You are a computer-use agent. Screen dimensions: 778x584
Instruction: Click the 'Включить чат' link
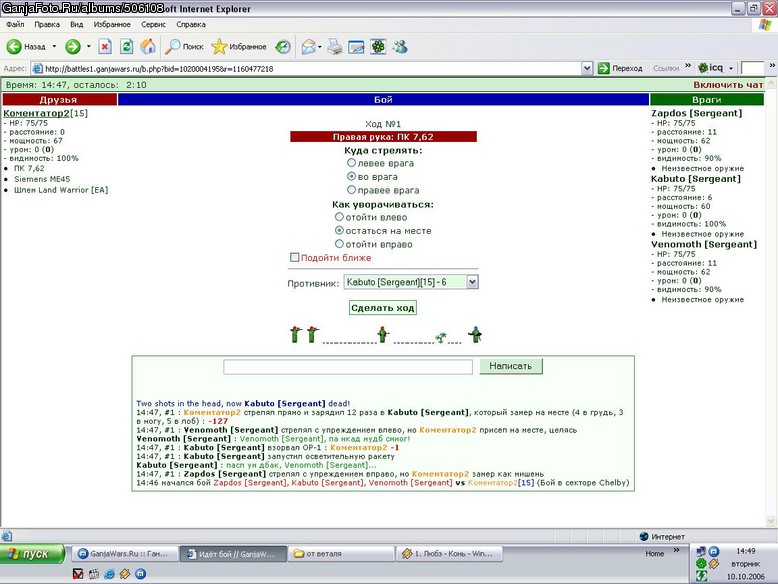coord(728,85)
